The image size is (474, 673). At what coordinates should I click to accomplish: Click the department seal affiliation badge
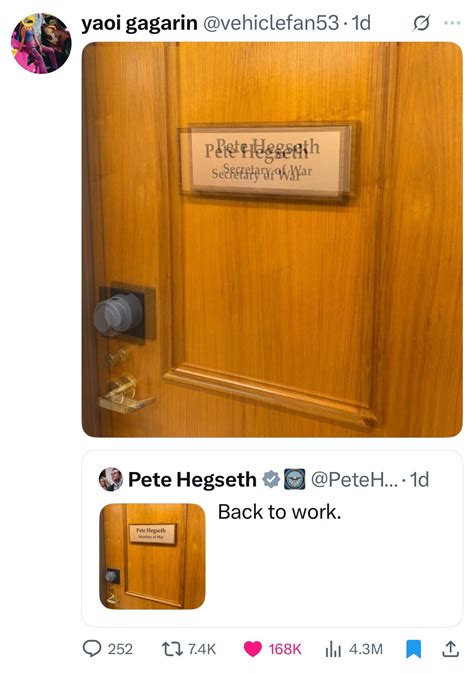(295, 479)
